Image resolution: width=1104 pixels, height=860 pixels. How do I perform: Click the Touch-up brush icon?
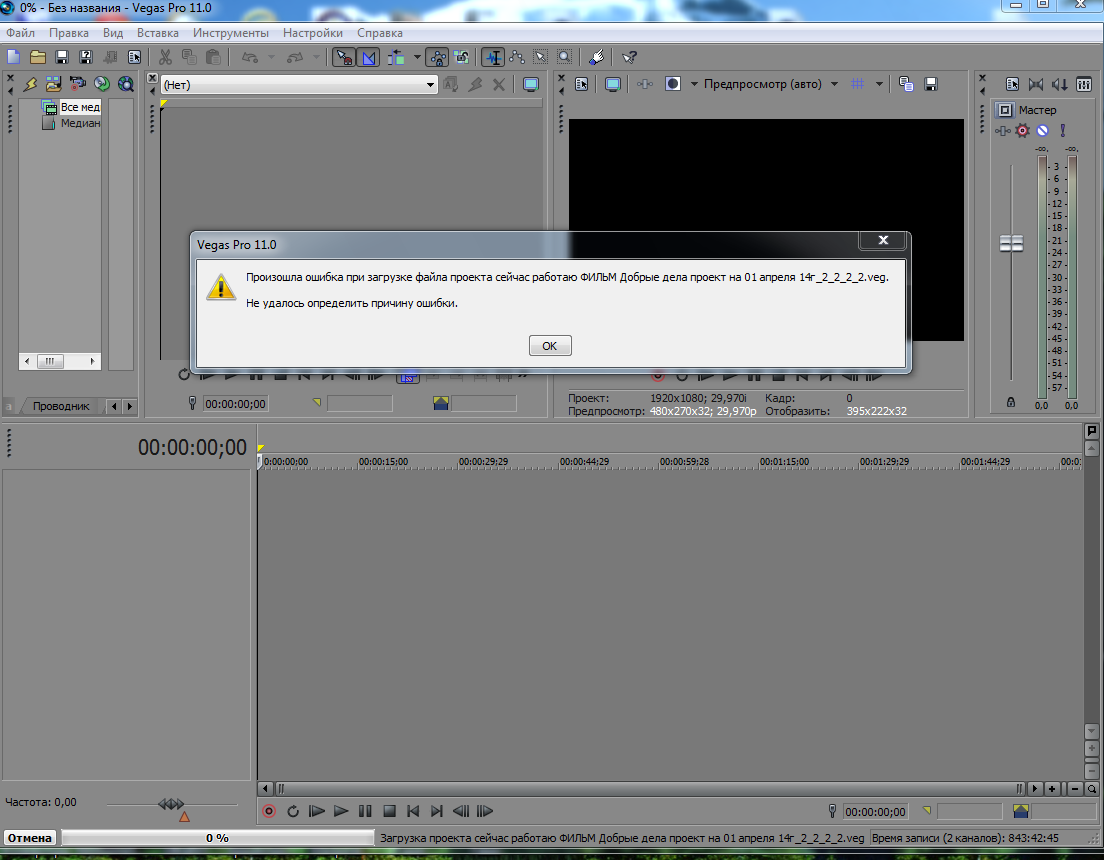coord(597,57)
